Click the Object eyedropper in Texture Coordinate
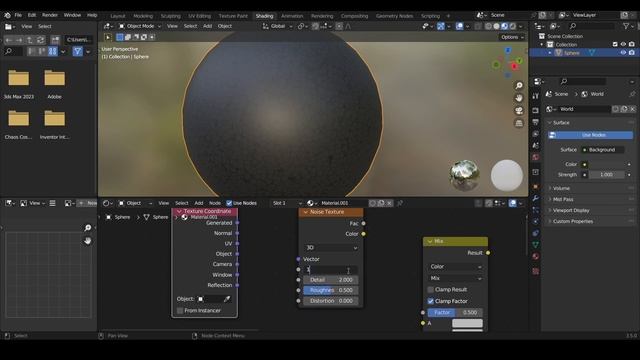The height and width of the screenshot is (360, 640). click(x=227, y=299)
